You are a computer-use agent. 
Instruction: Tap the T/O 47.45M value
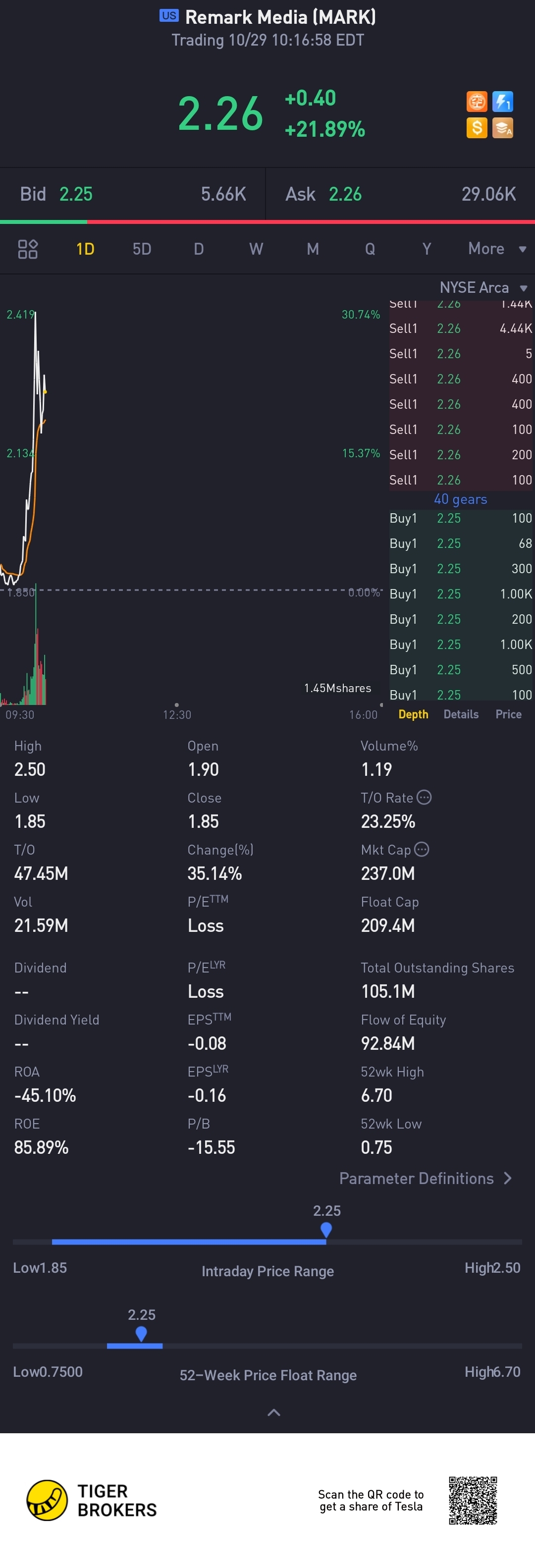point(41,873)
